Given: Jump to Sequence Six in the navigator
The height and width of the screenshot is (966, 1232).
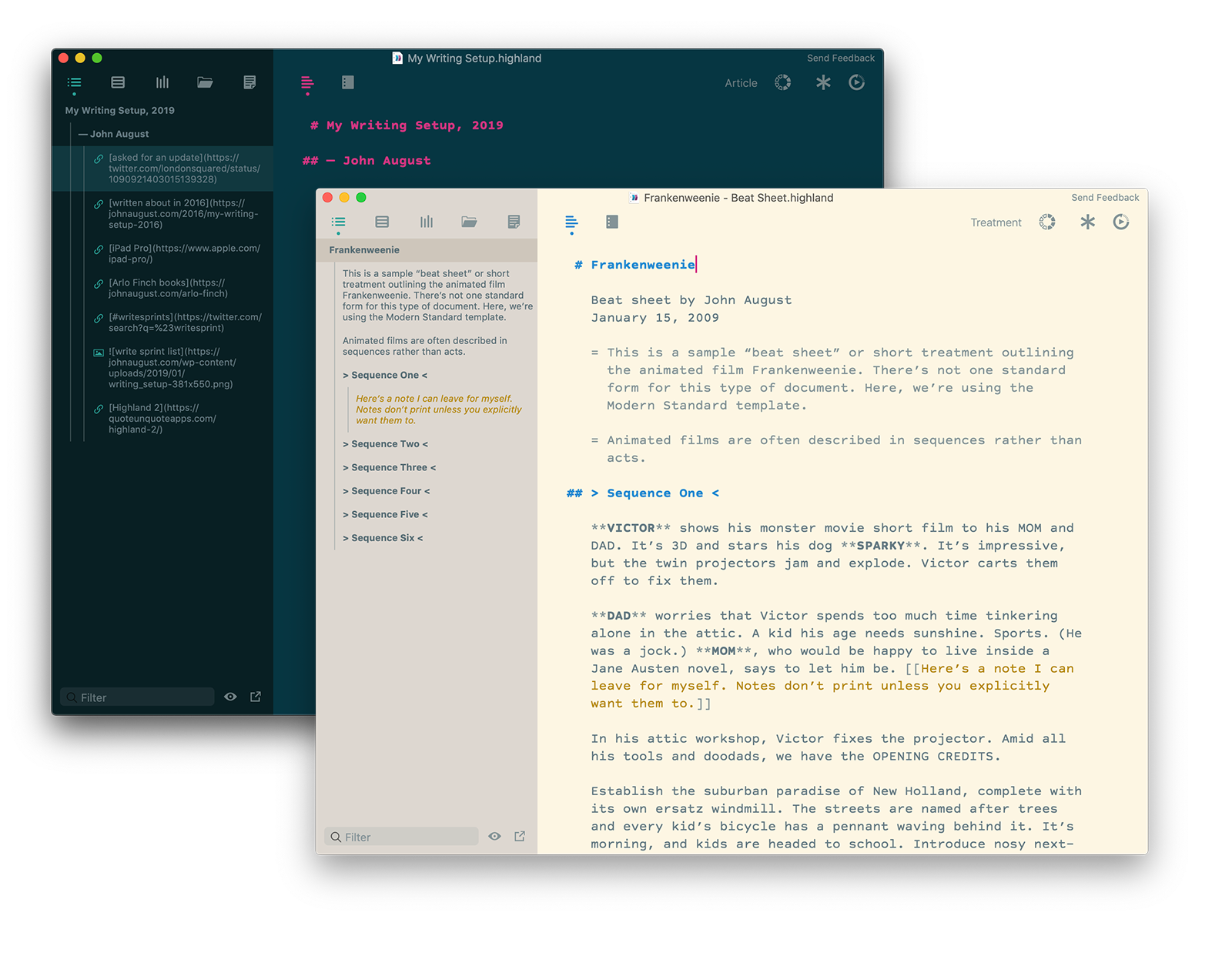Looking at the screenshot, I should 383,538.
